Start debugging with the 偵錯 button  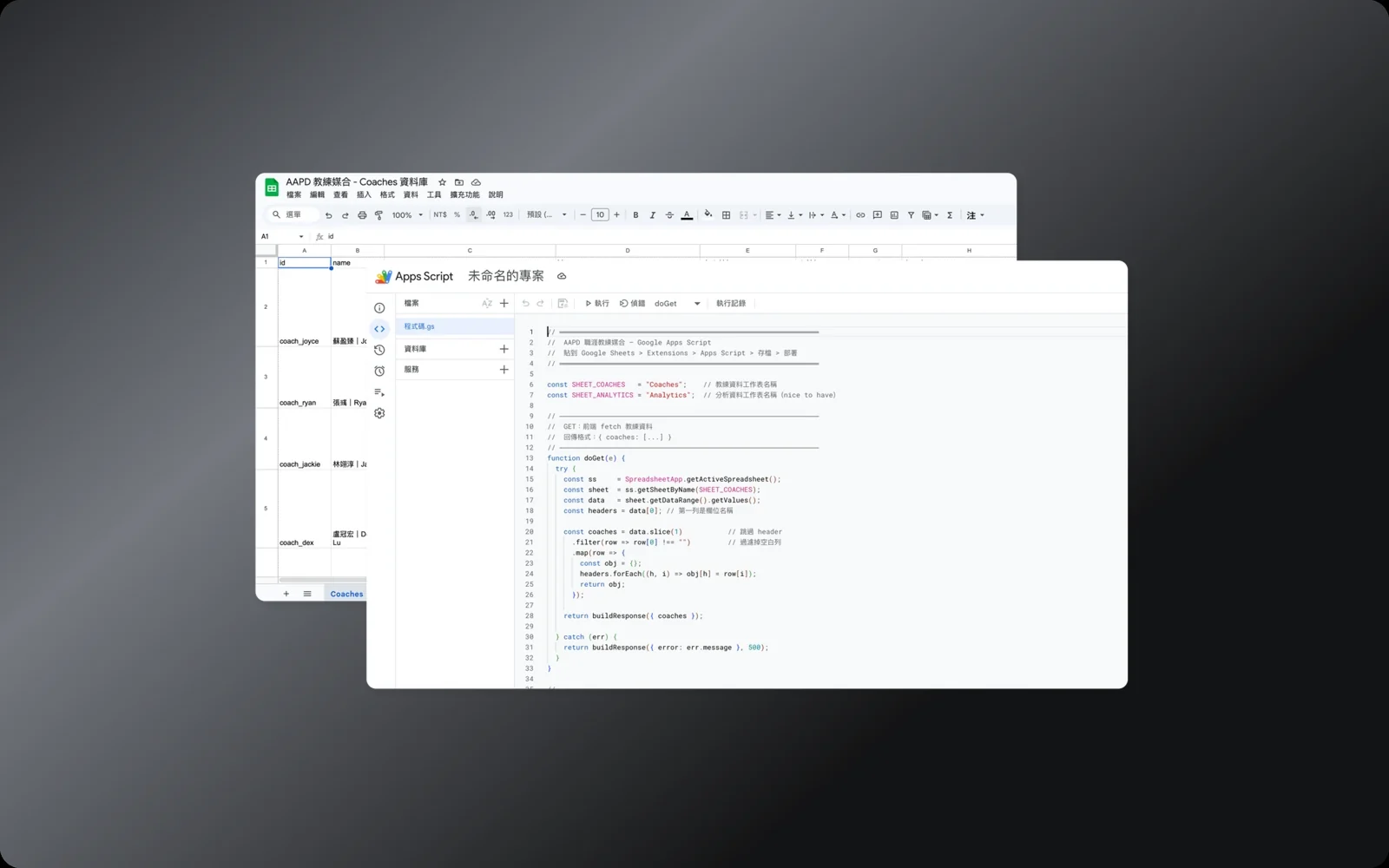pos(632,304)
